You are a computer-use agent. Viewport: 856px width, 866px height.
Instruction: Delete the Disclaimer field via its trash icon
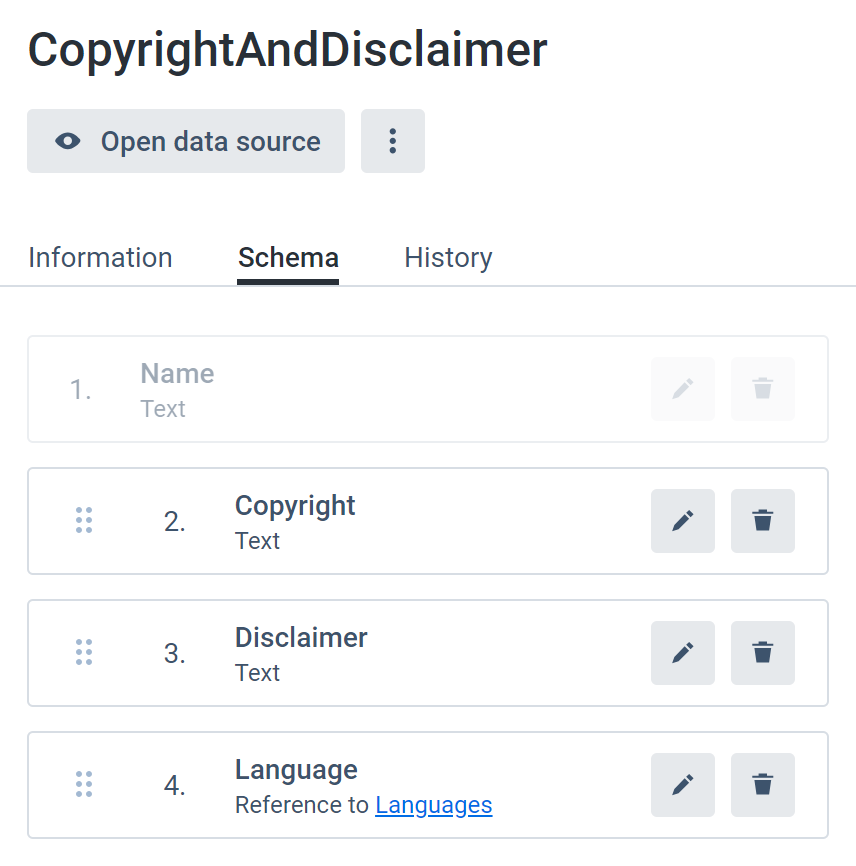763,653
